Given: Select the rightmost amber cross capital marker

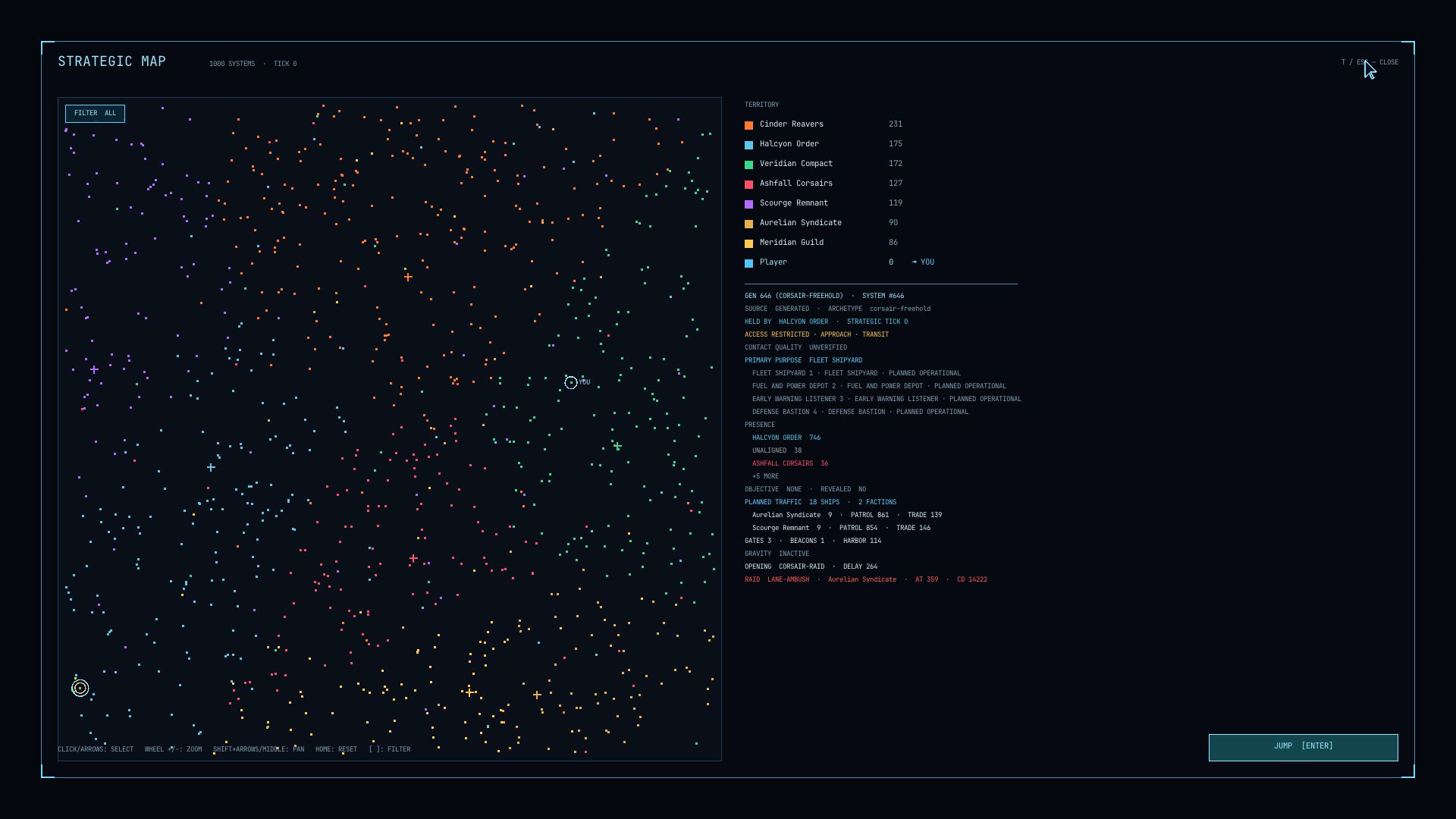Looking at the screenshot, I should (x=537, y=695).
